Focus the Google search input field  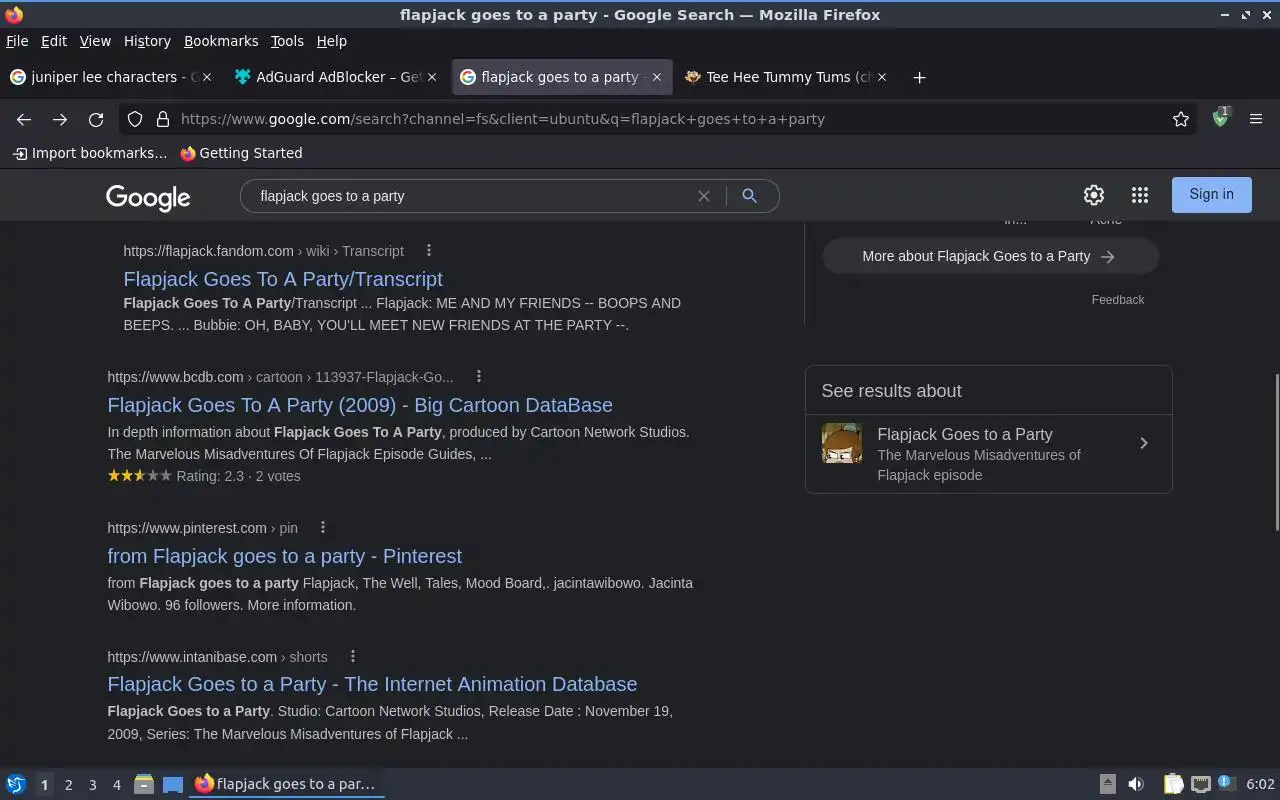click(470, 196)
